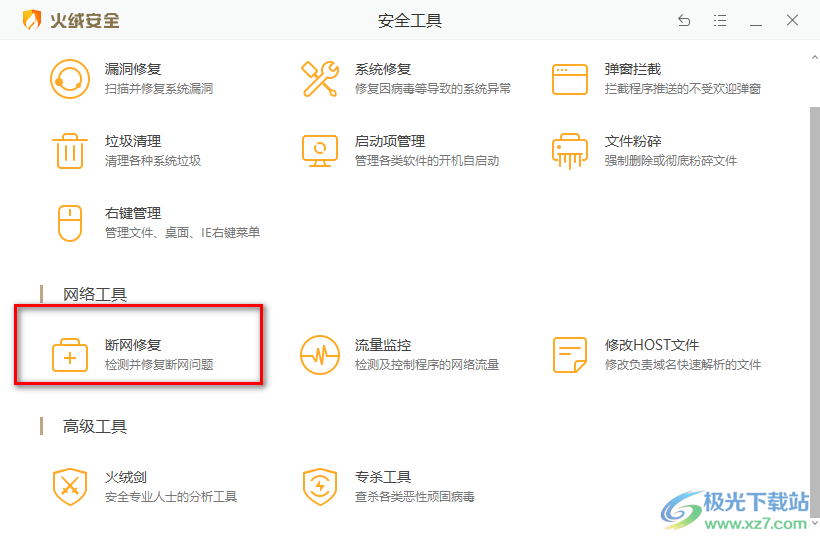Click 清理各种系统垃圾 description text
This screenshot has width=820, height=540.
153,161
